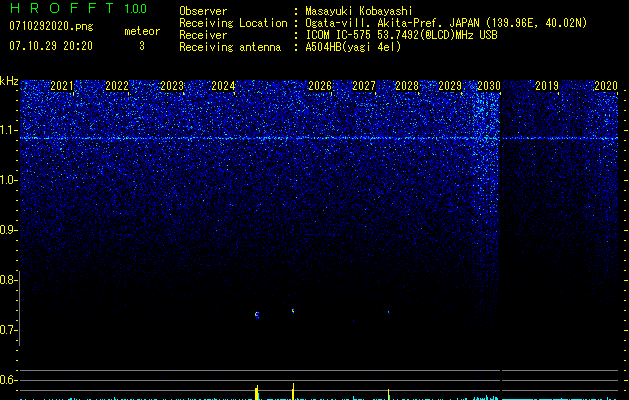Click the 2027 time marker
This screenshot has width=629, height=400.
pos(364,86)
